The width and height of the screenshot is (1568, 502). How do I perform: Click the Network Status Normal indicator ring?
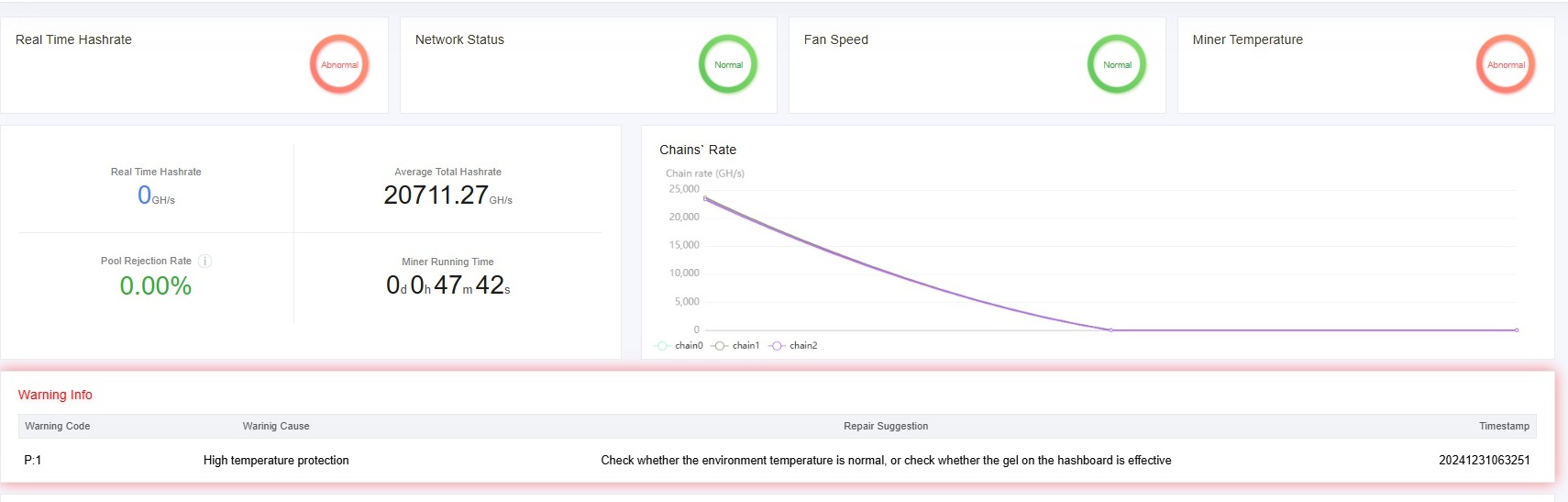[x=728, y=65]
